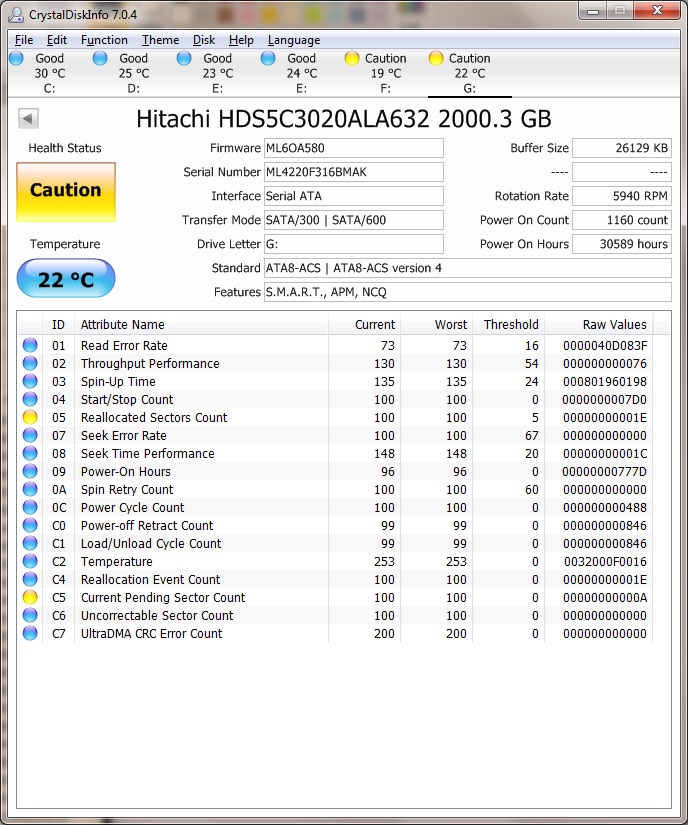Viewport: 688px width, 825px height.
Task: Click the blue orb for Seek Time Performance
Action: pos(30,453)
